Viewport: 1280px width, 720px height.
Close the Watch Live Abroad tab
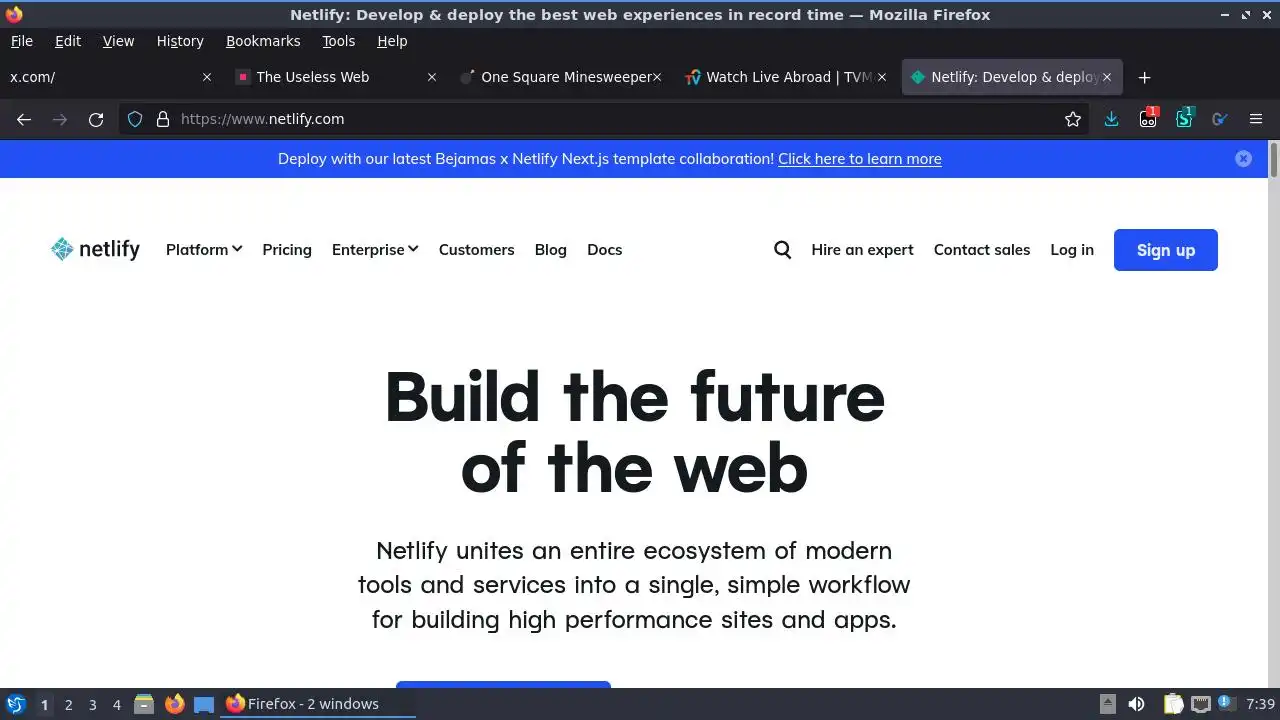coord(882,77)
